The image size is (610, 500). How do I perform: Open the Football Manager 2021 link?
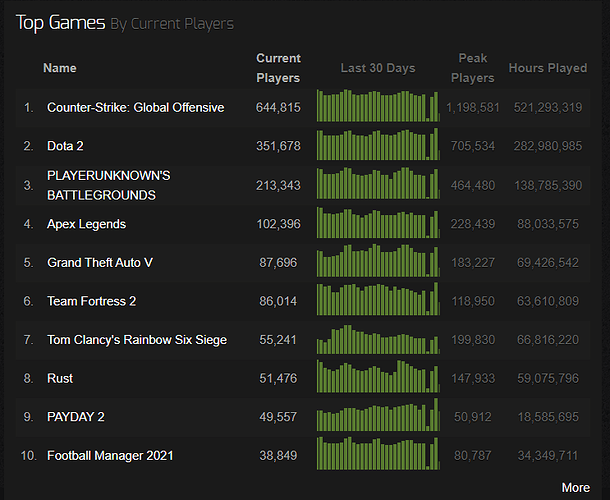click(110, 455)
